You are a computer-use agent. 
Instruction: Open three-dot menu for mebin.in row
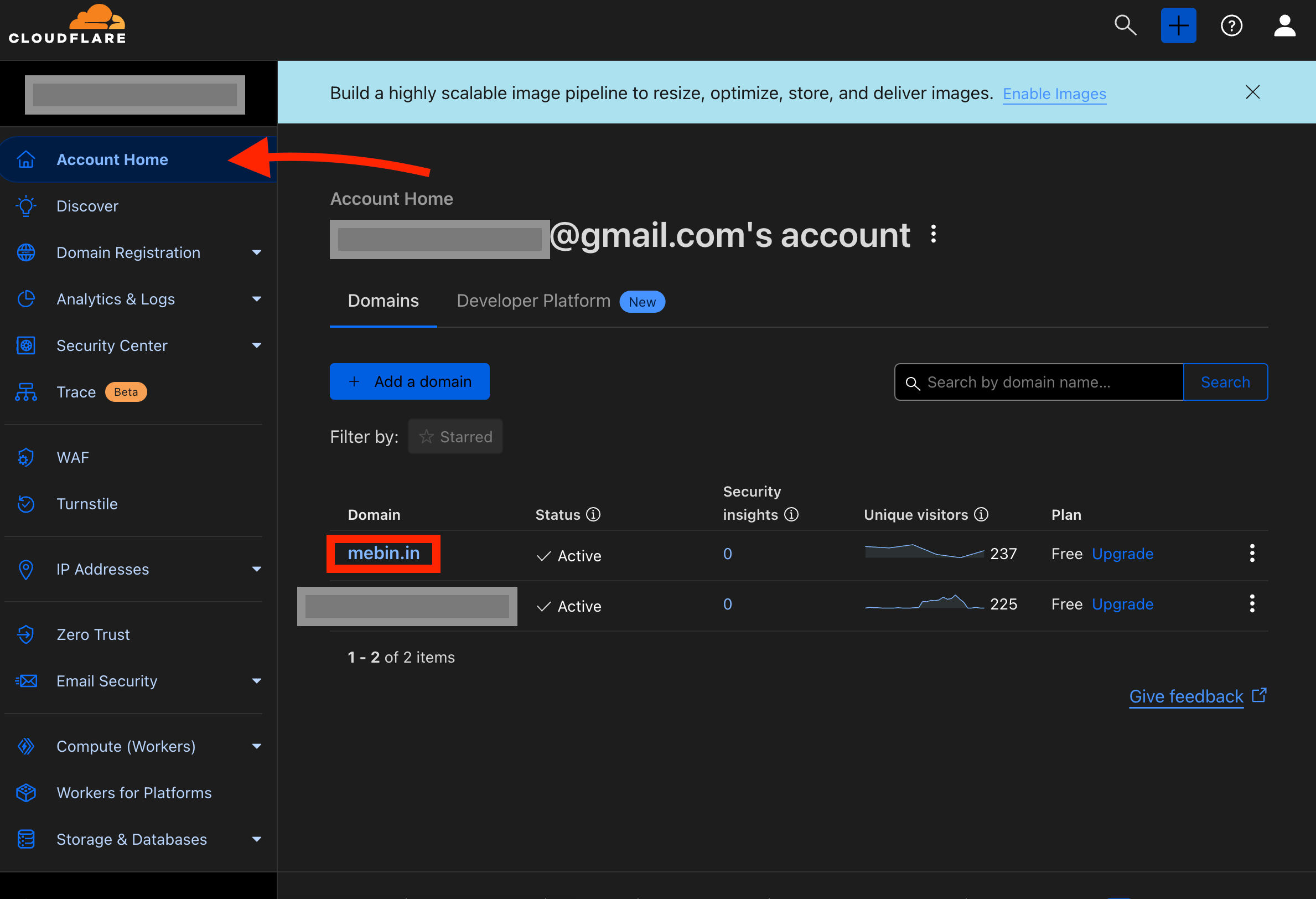point(1251,553)
